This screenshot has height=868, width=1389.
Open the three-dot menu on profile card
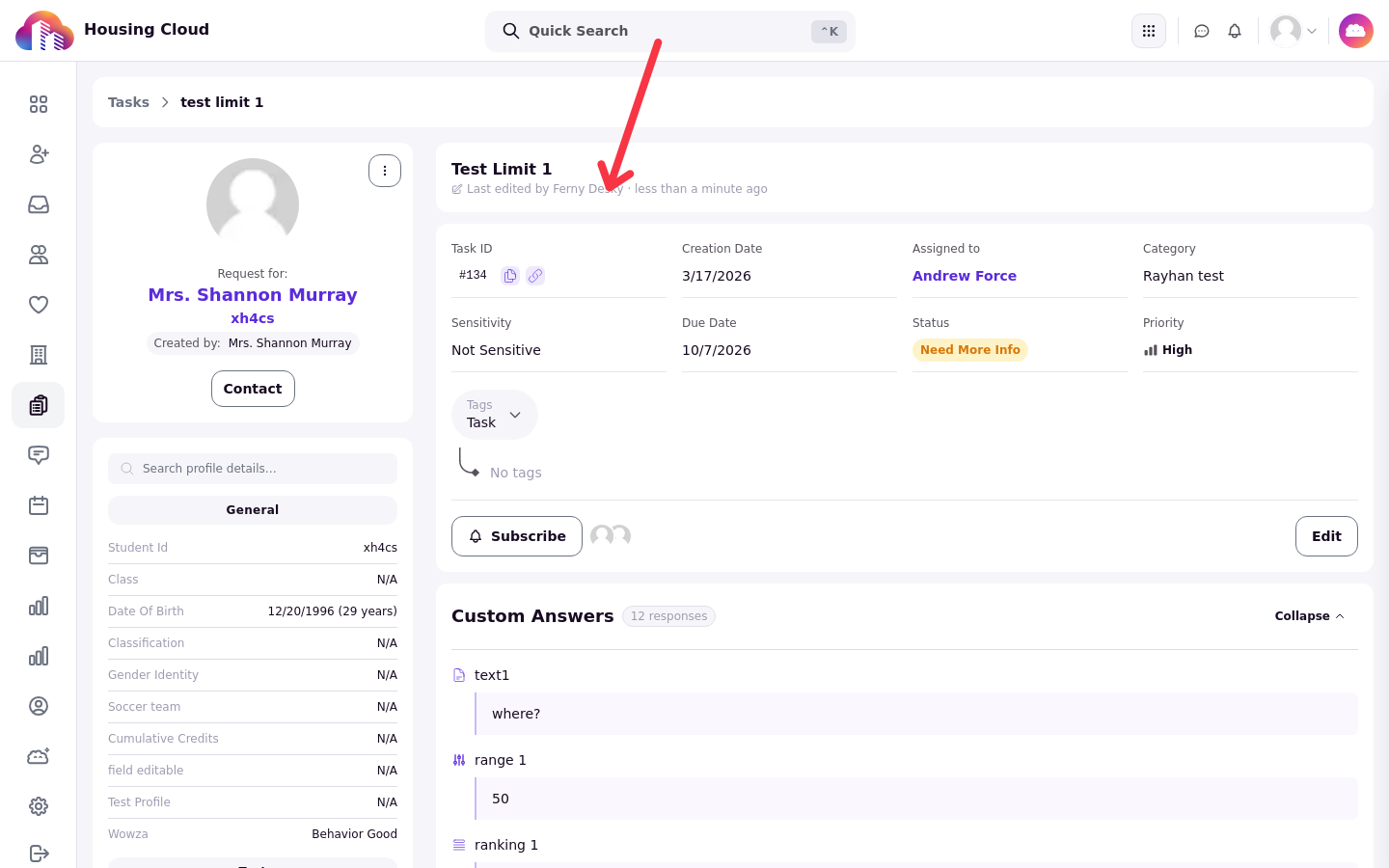pos(385,171)
